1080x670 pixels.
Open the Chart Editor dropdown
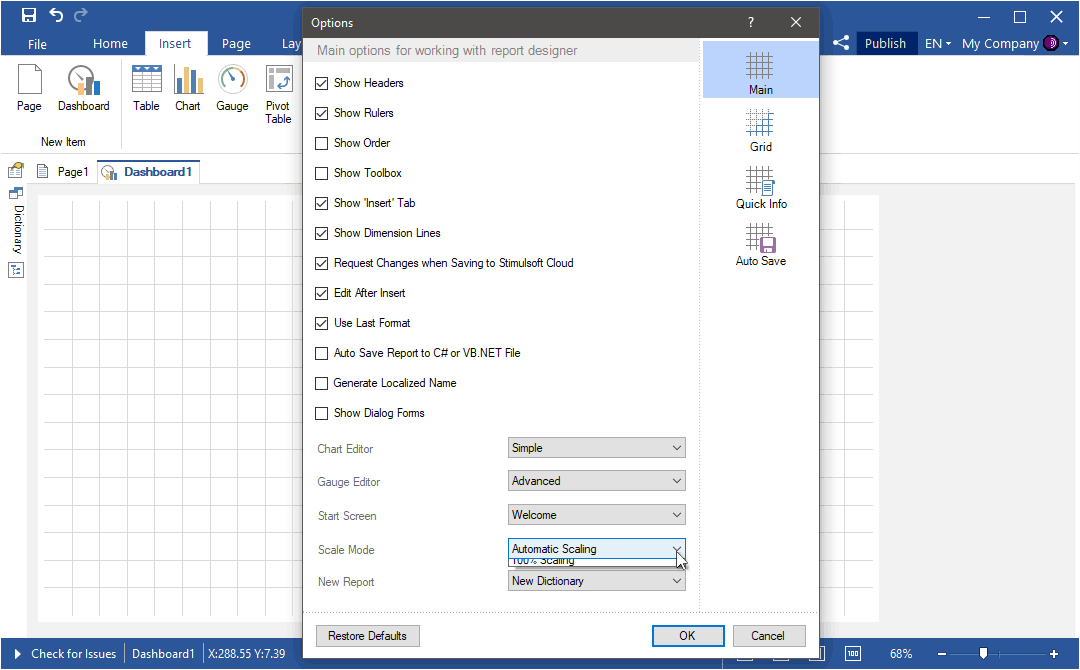tap(596, 448)
